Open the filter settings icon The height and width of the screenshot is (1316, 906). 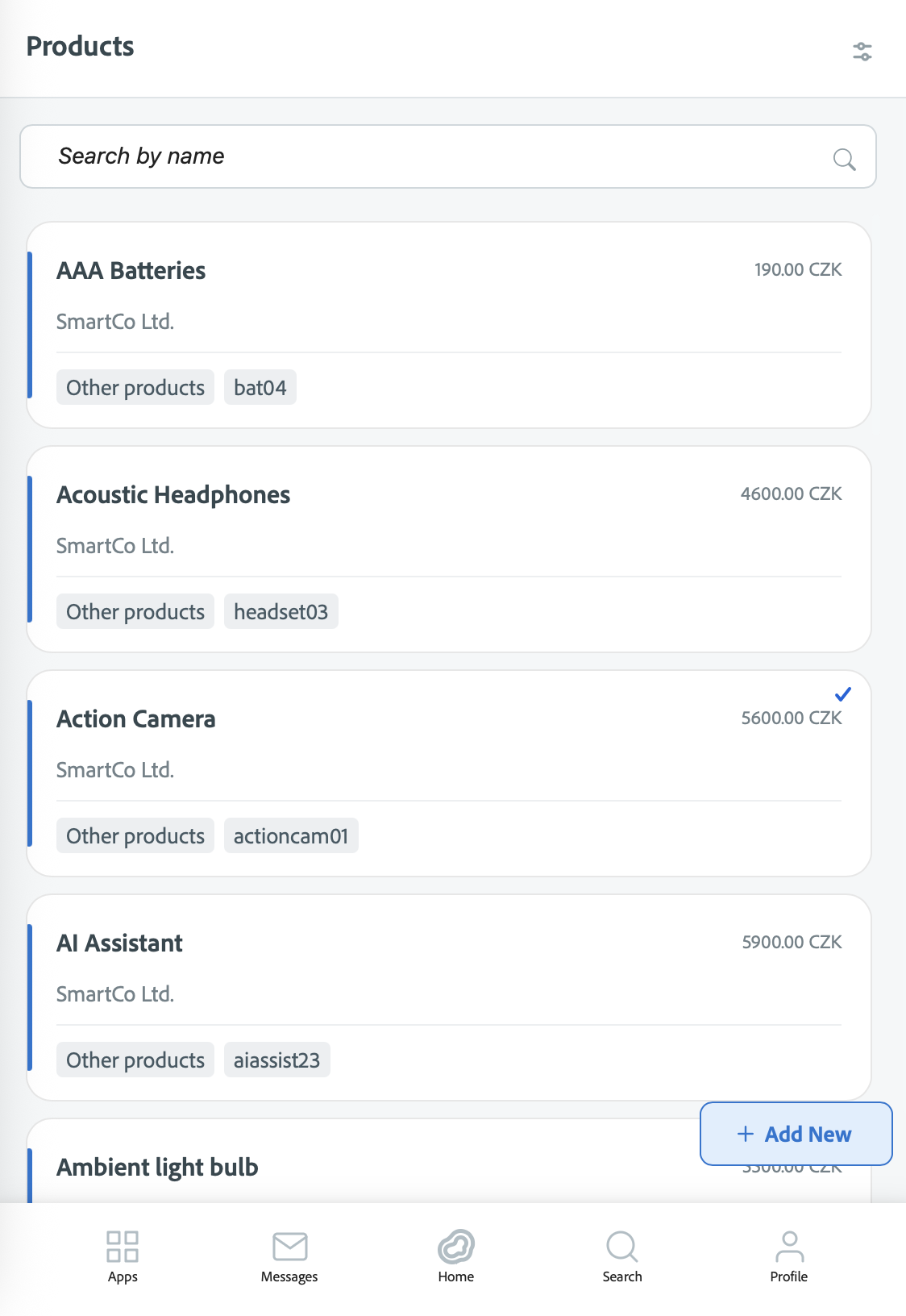pos(862,52)
